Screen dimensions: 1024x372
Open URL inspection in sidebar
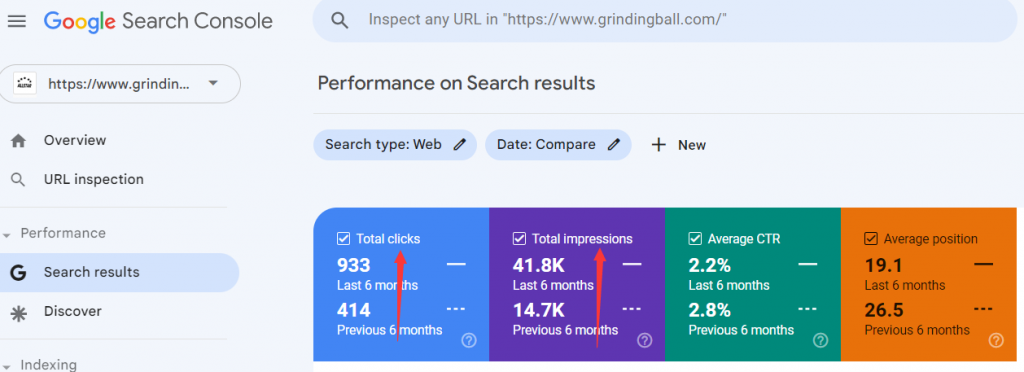tap(93, 179)
